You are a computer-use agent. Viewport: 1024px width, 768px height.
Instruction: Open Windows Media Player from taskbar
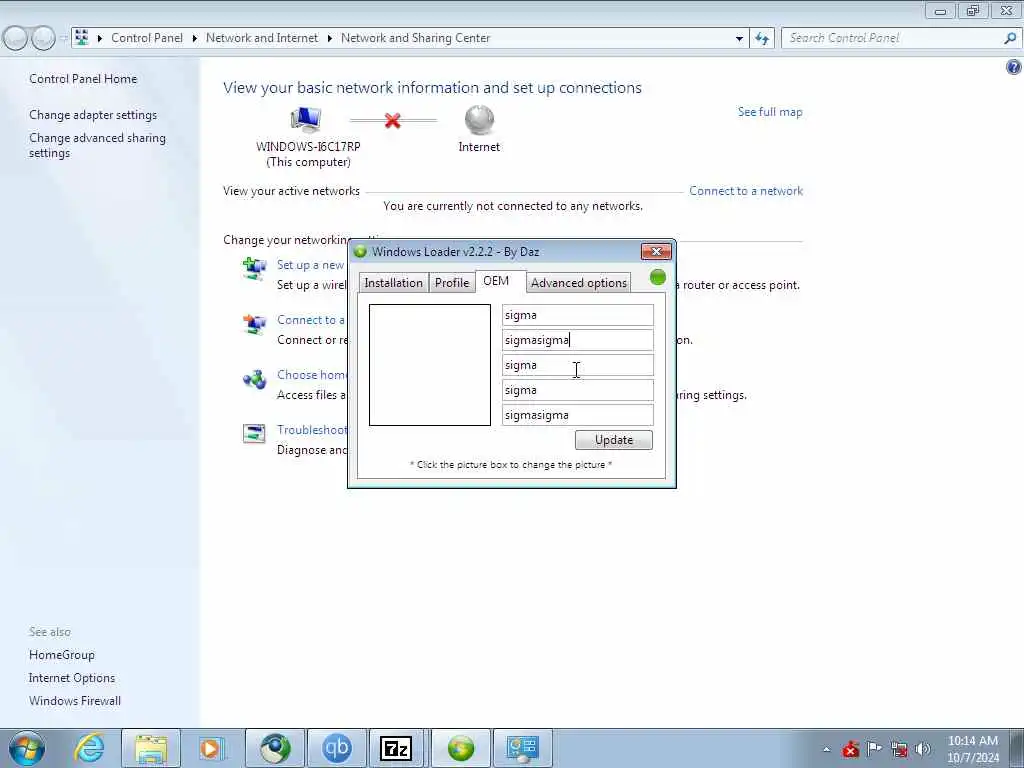pyautogui.click(x=212, y=748)
